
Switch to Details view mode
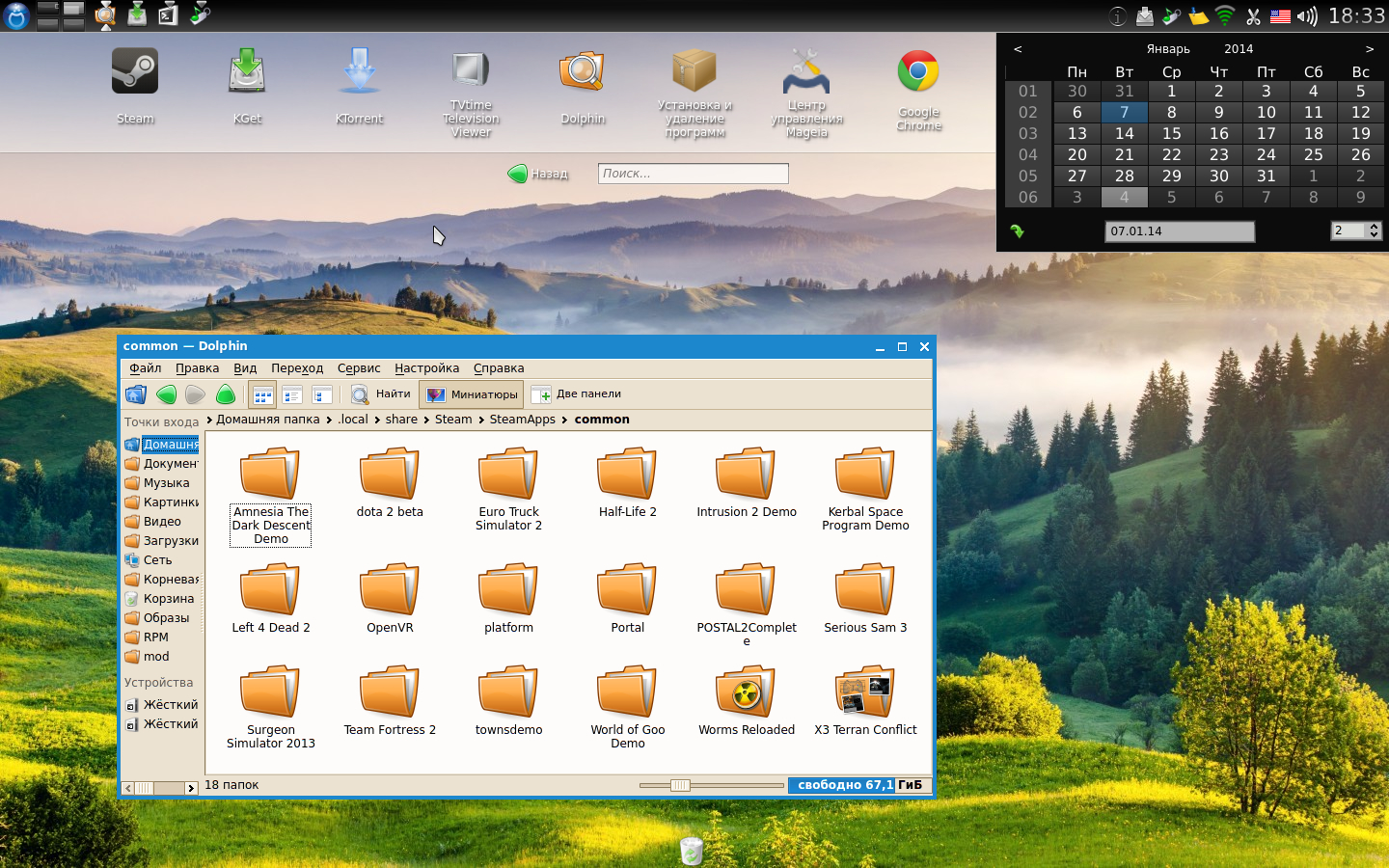pos(292,394)
